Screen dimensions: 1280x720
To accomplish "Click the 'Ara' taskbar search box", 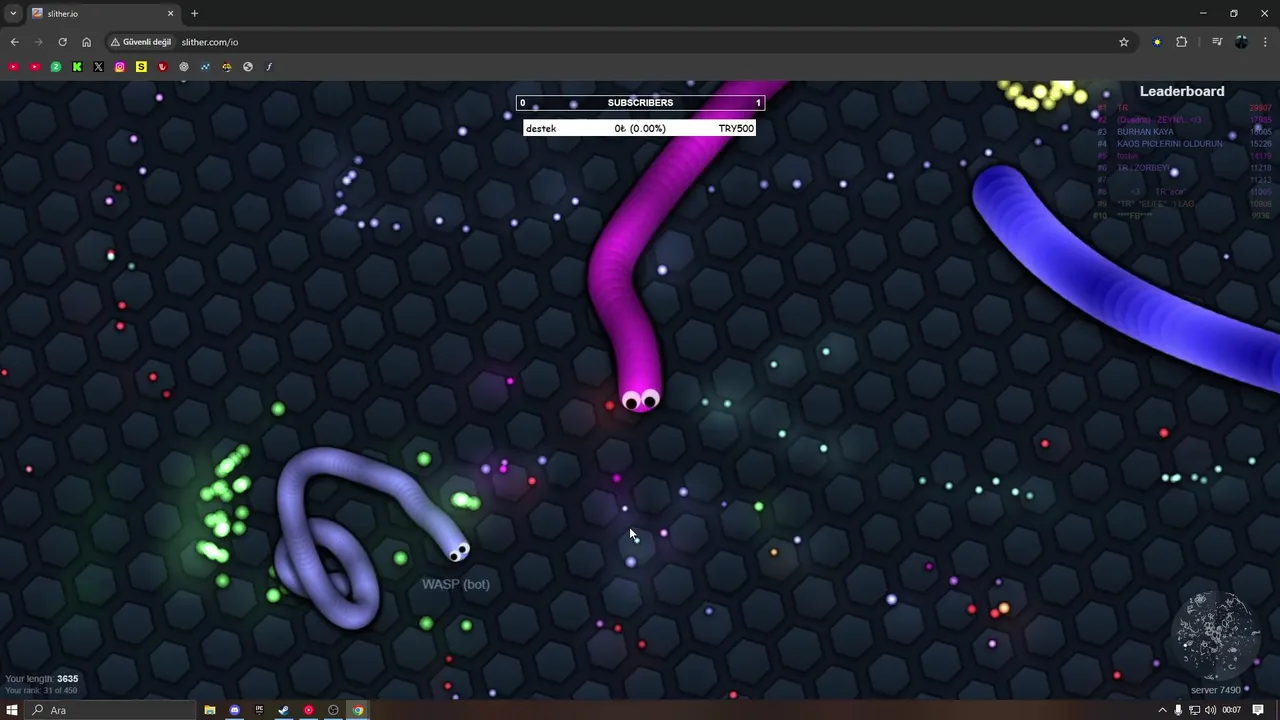I will pyautogui.click(x=110, y=710).
